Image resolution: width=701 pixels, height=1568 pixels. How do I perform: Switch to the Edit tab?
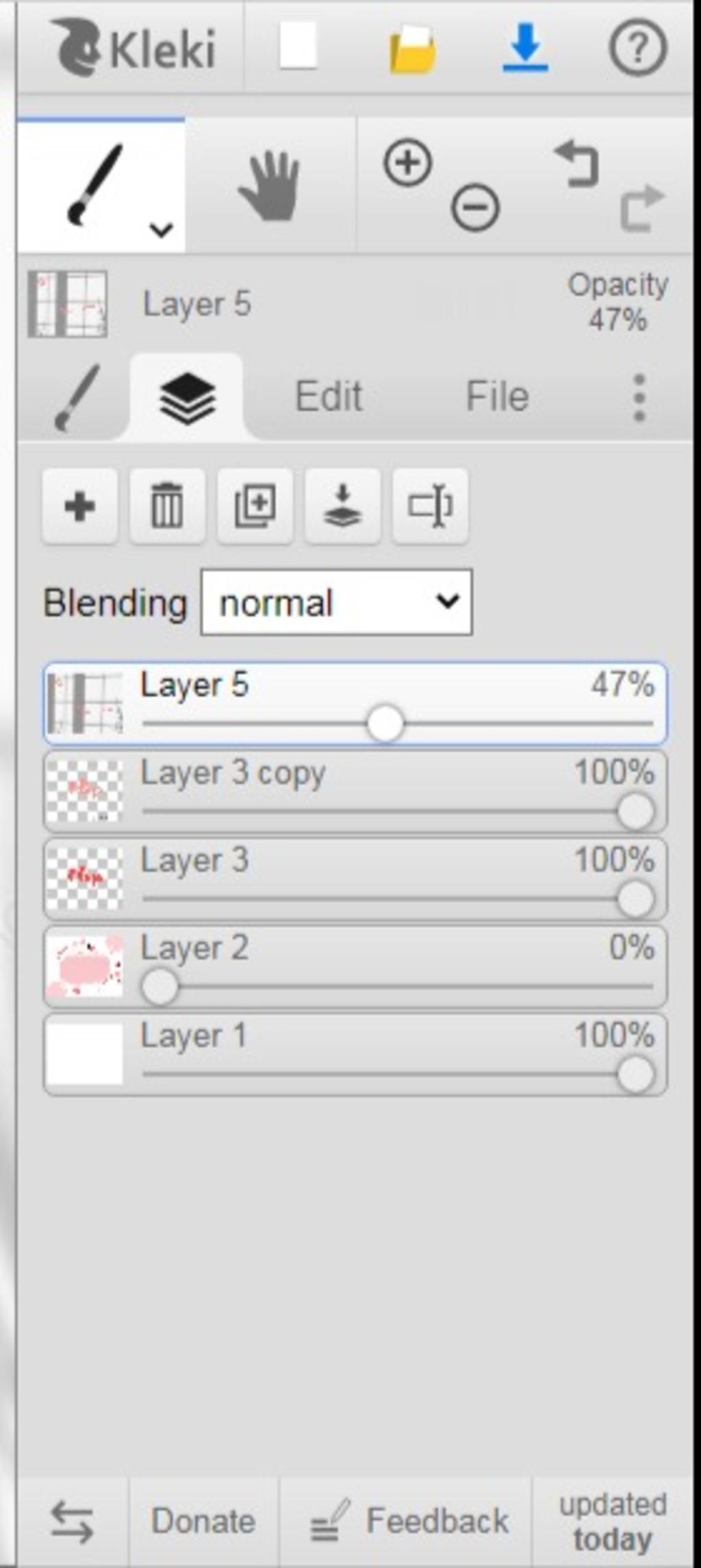[x=328, y=397]
